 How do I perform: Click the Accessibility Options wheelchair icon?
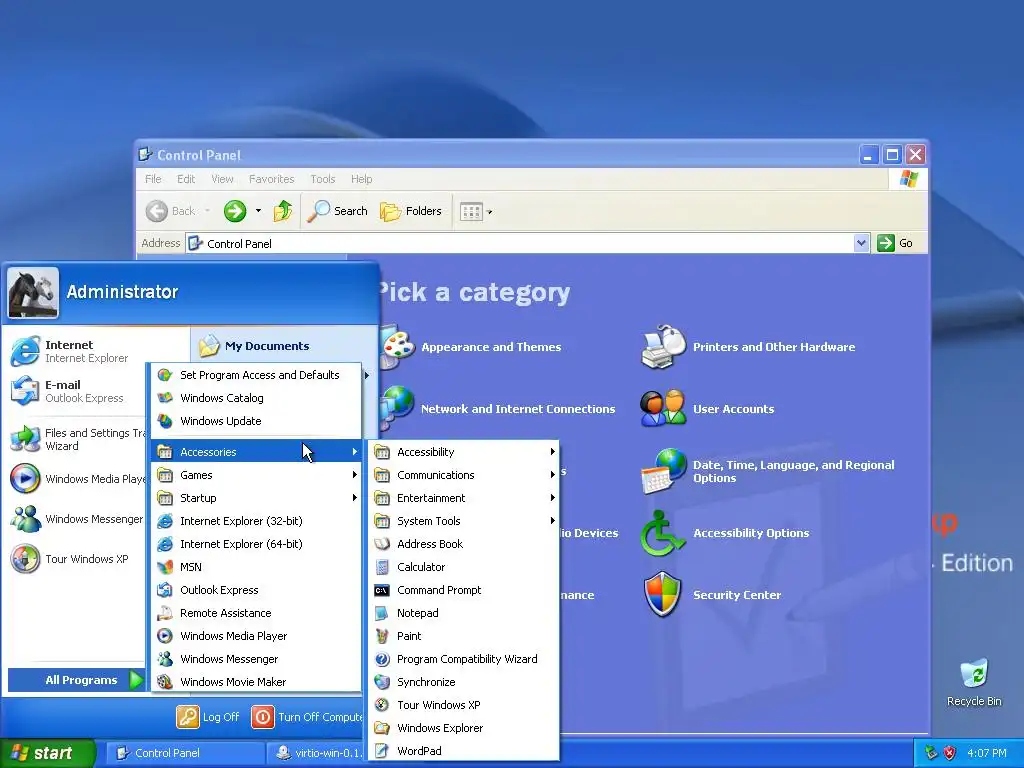[x=662, y=533]
